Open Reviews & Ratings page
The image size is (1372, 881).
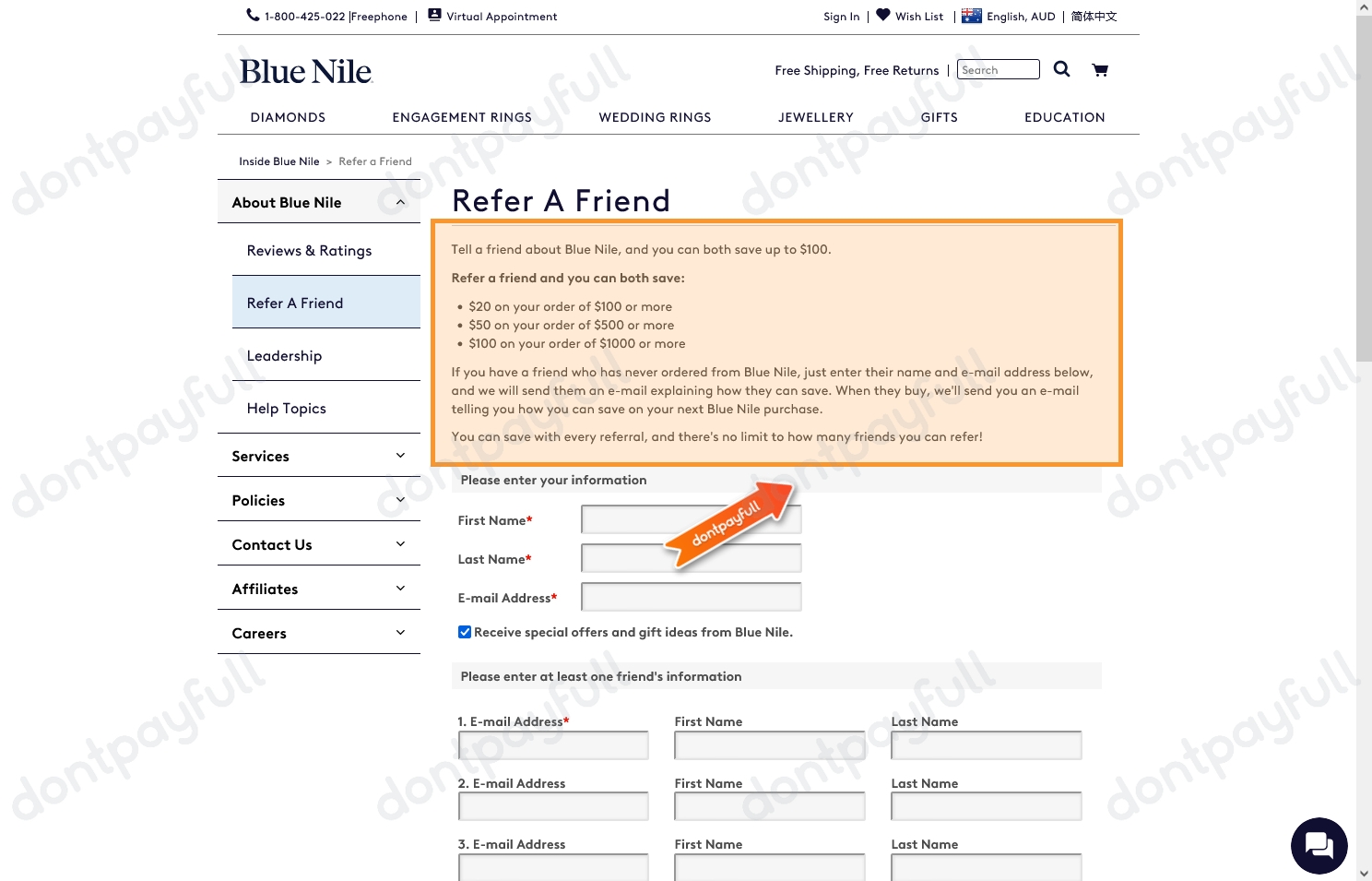(x=309, y=251)
